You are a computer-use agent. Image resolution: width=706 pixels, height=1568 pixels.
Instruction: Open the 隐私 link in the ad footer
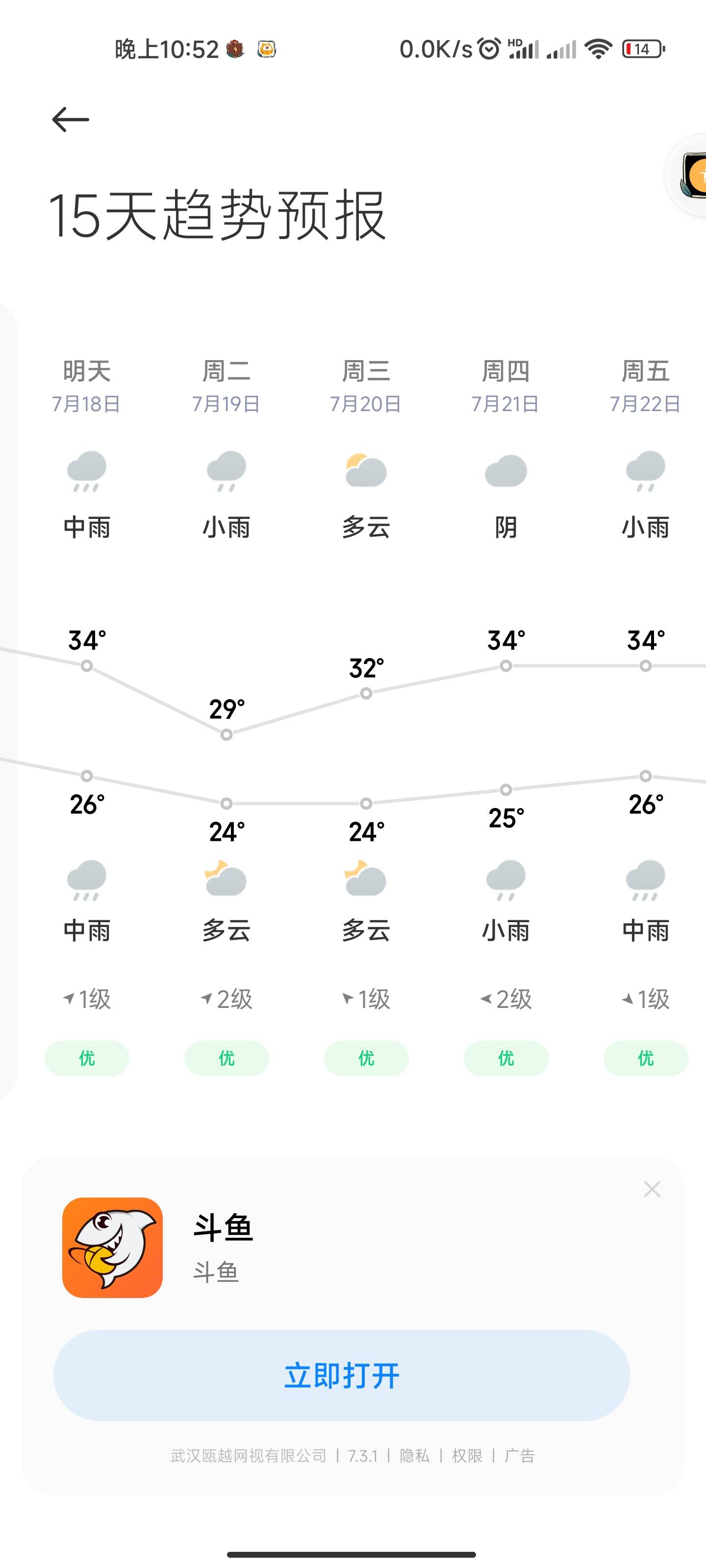click(x=414, y=1455)
